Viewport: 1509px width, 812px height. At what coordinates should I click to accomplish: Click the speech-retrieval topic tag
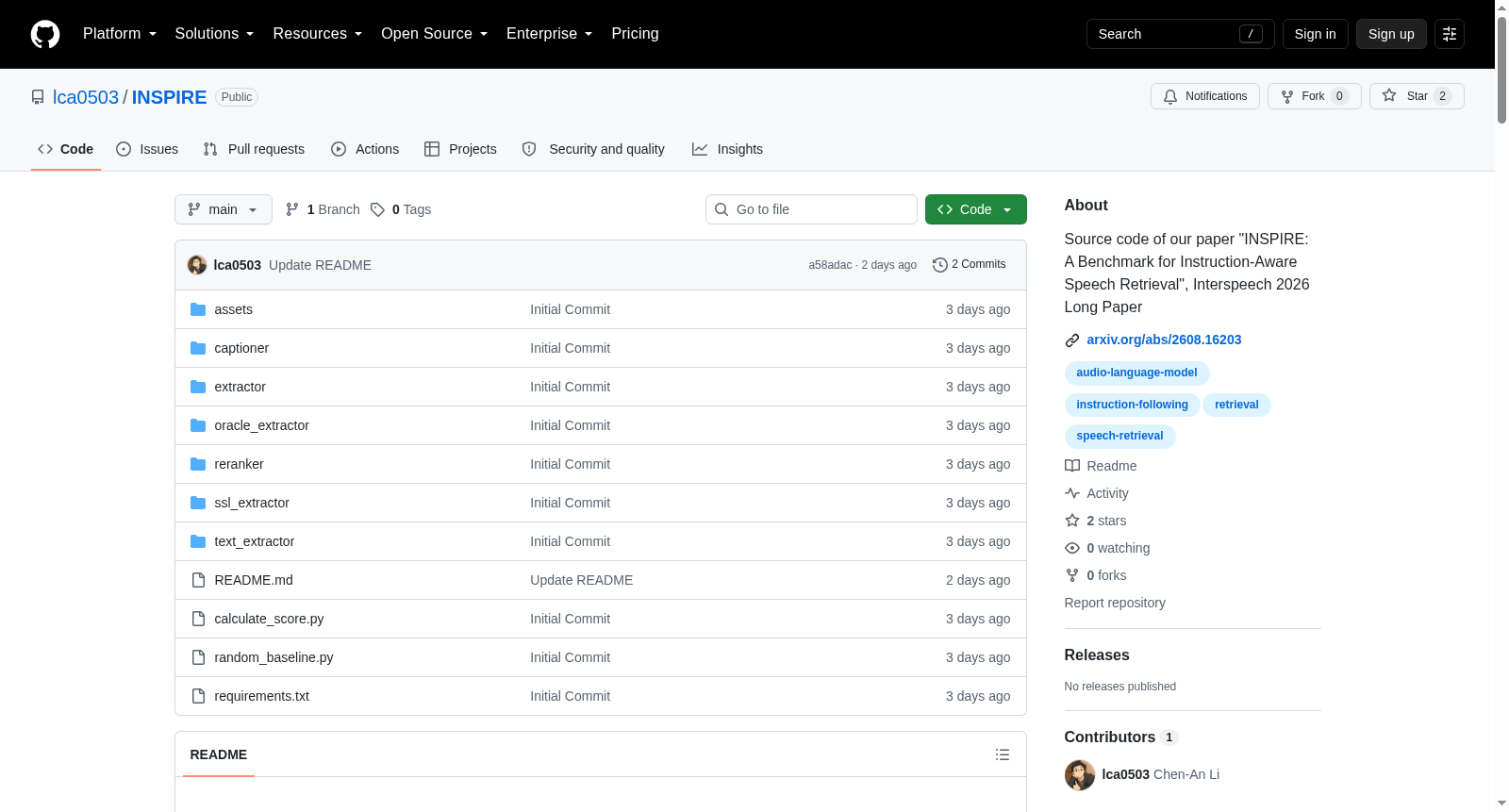coord(1120,437)
